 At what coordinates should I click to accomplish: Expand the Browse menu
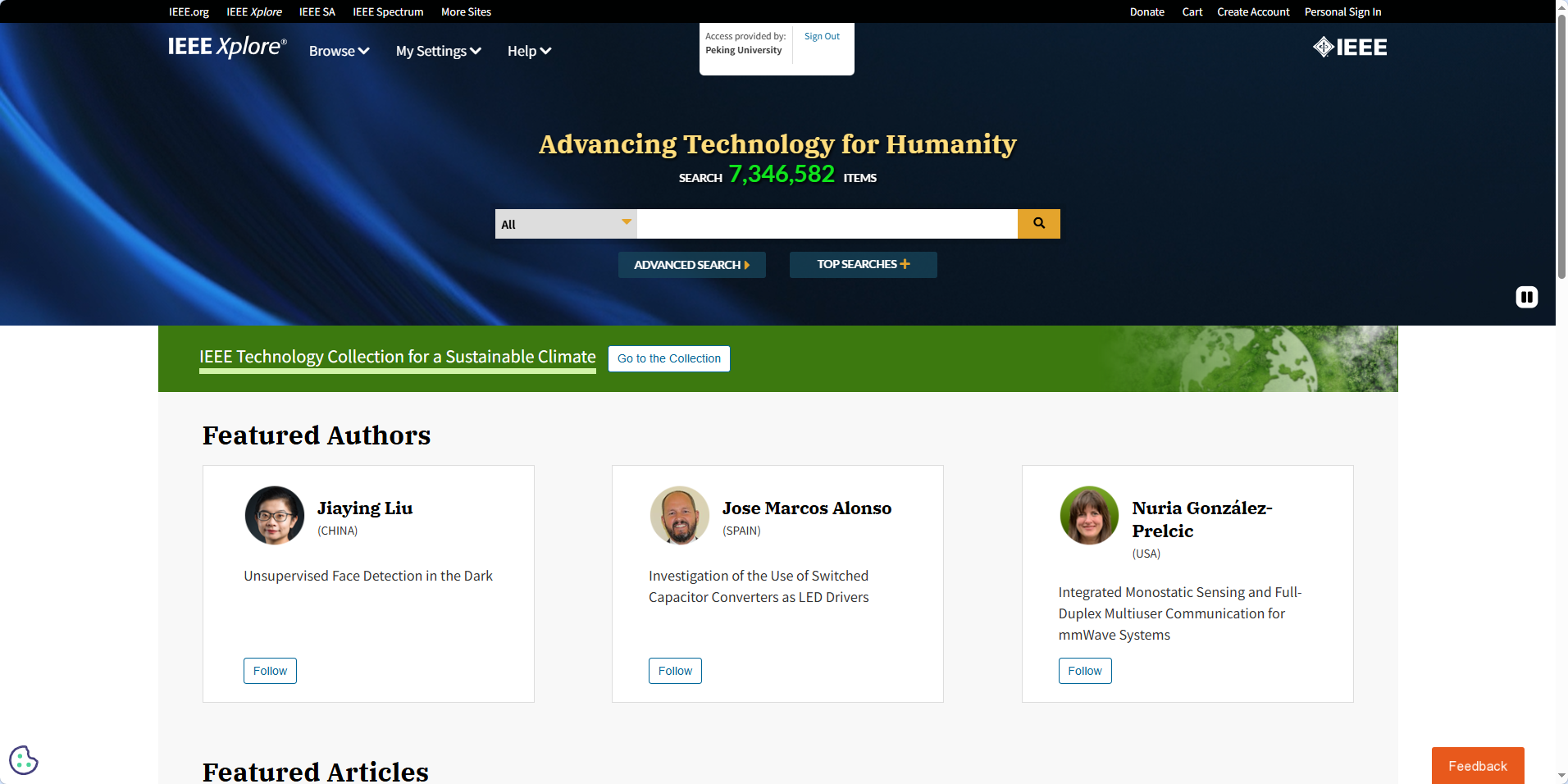click(339, 51)
